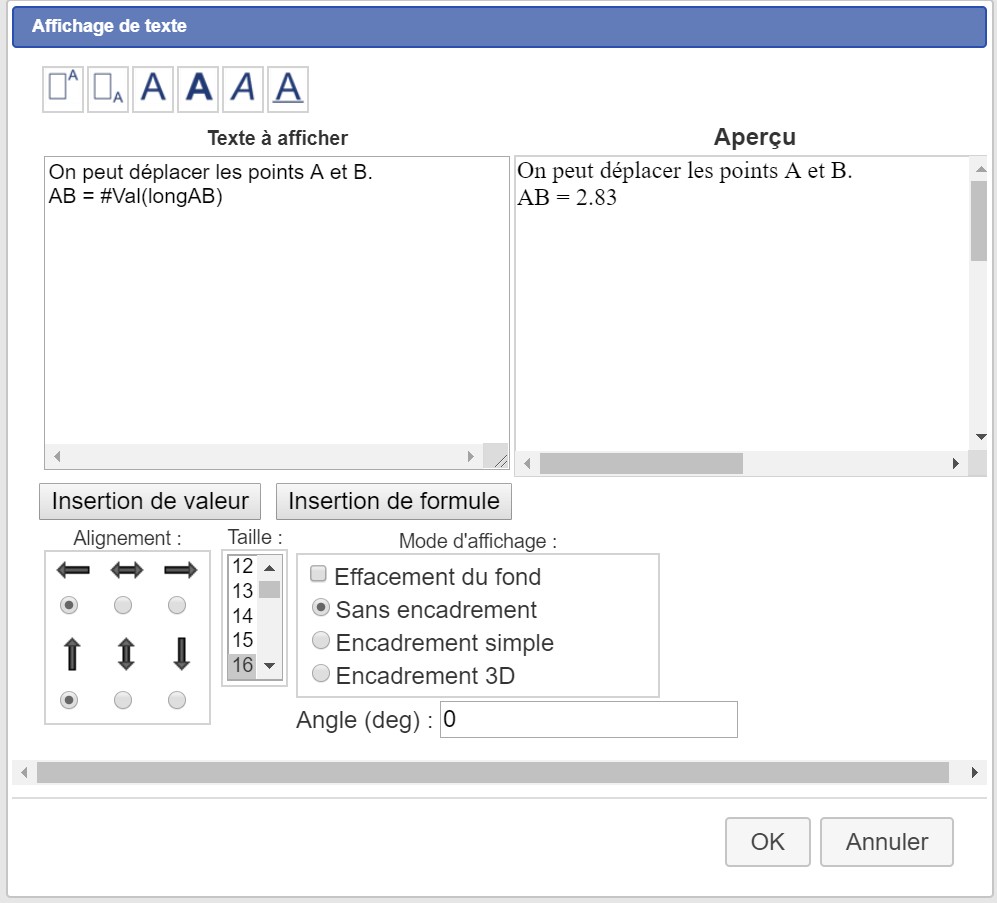This screenshot has height=903, width=997.
Task: Toggle the bold A formatting icon
Action: click(x=199, y=88)
